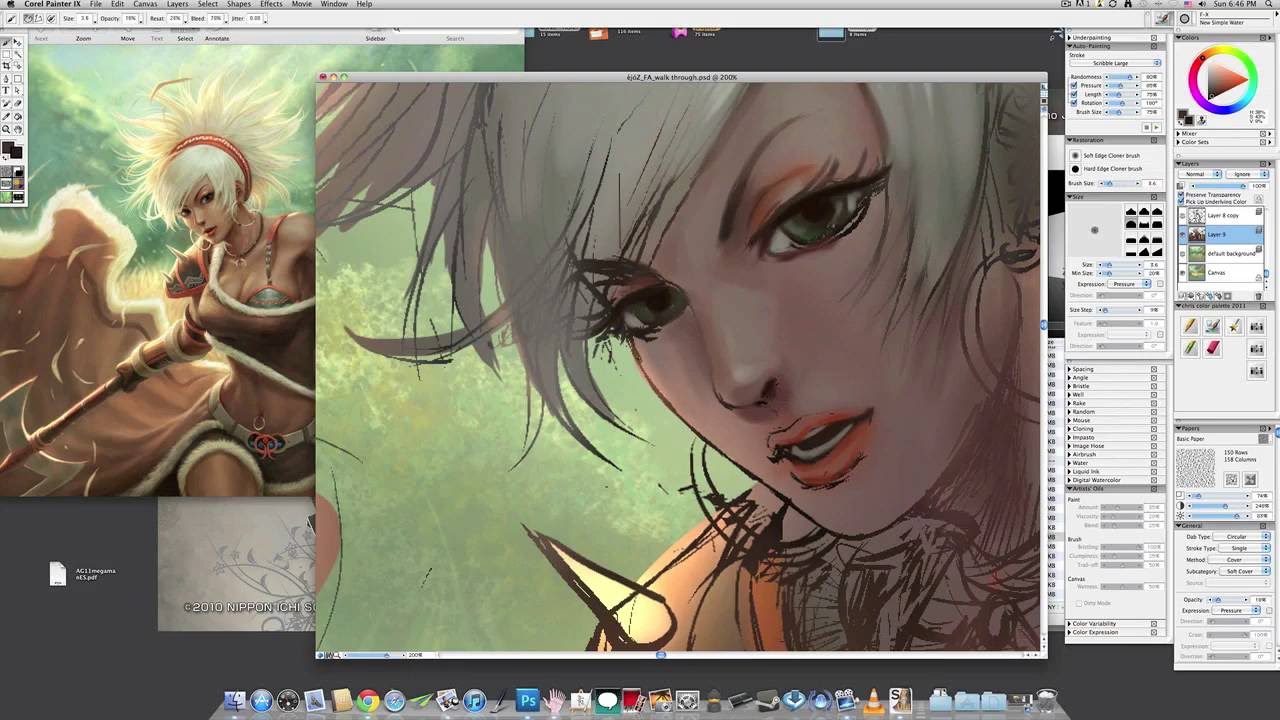This screenshot has width=1280, height=720.
Task: Toggle the Pressure checkbox in Auto-Painting
Action: 1074,85
